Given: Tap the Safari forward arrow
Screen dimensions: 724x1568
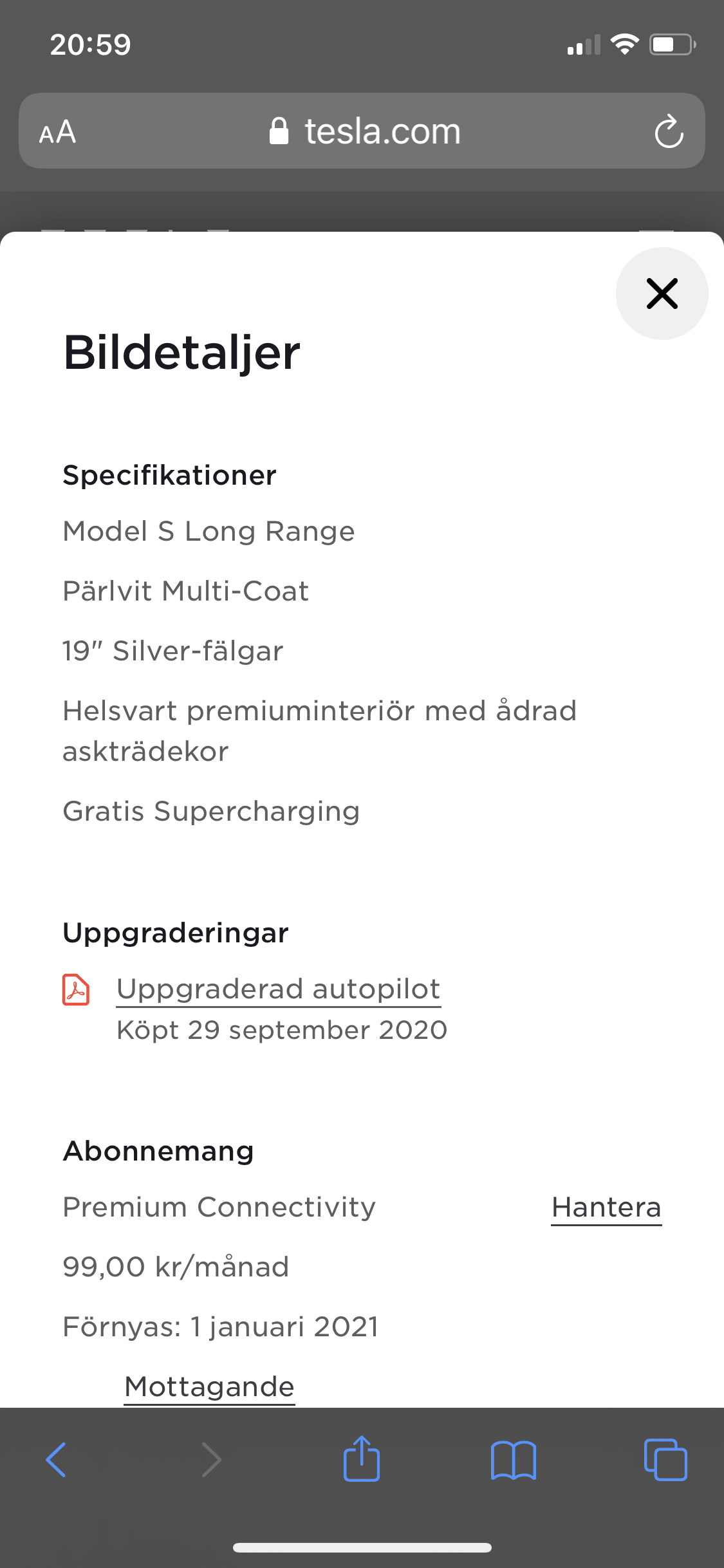Looking at the screenshot, I should [x=211, y=1459].
